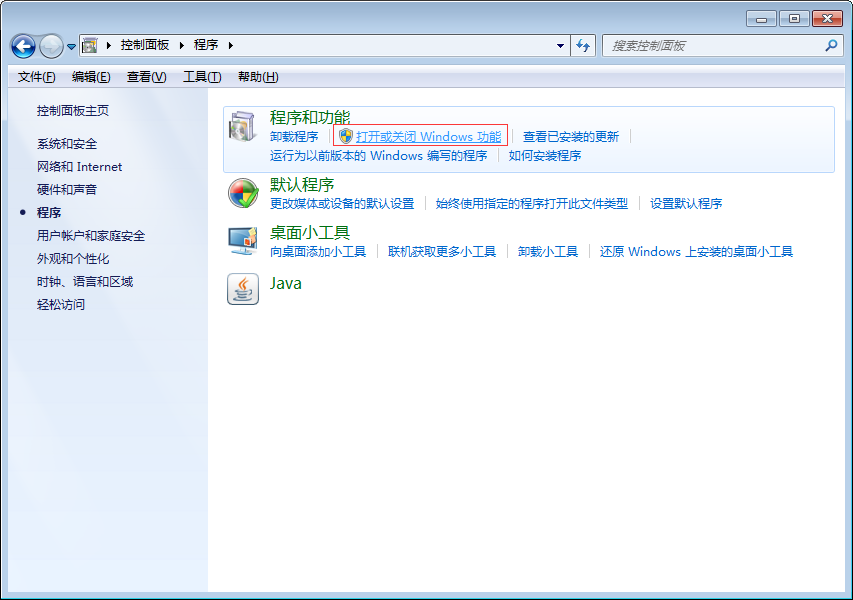Expand the arrow after 程序 breadcrumb
The image size is (853, 600).
pos(231,46)
